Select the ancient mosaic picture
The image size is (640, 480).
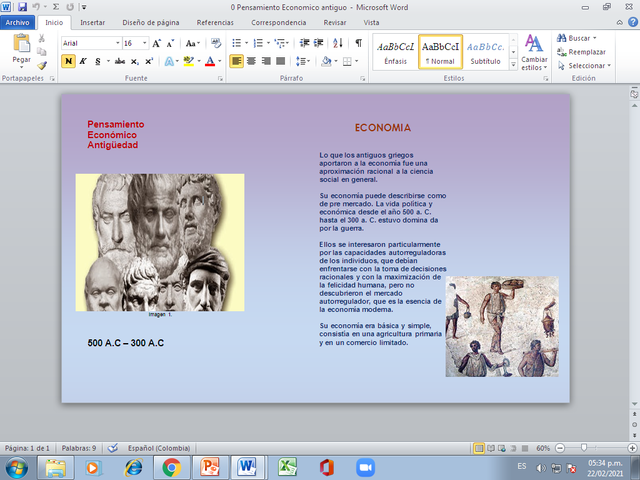pyautogui.click(x=502, y=327)
